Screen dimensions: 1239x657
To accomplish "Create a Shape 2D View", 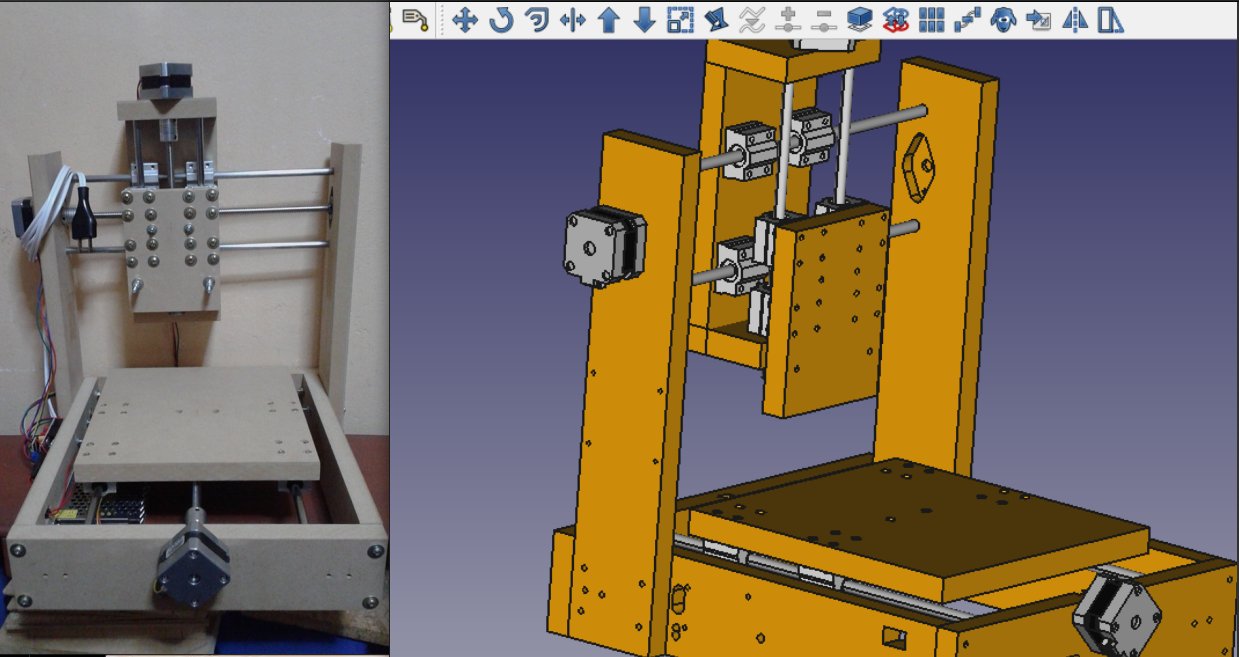I will click(x=860, y=19).
